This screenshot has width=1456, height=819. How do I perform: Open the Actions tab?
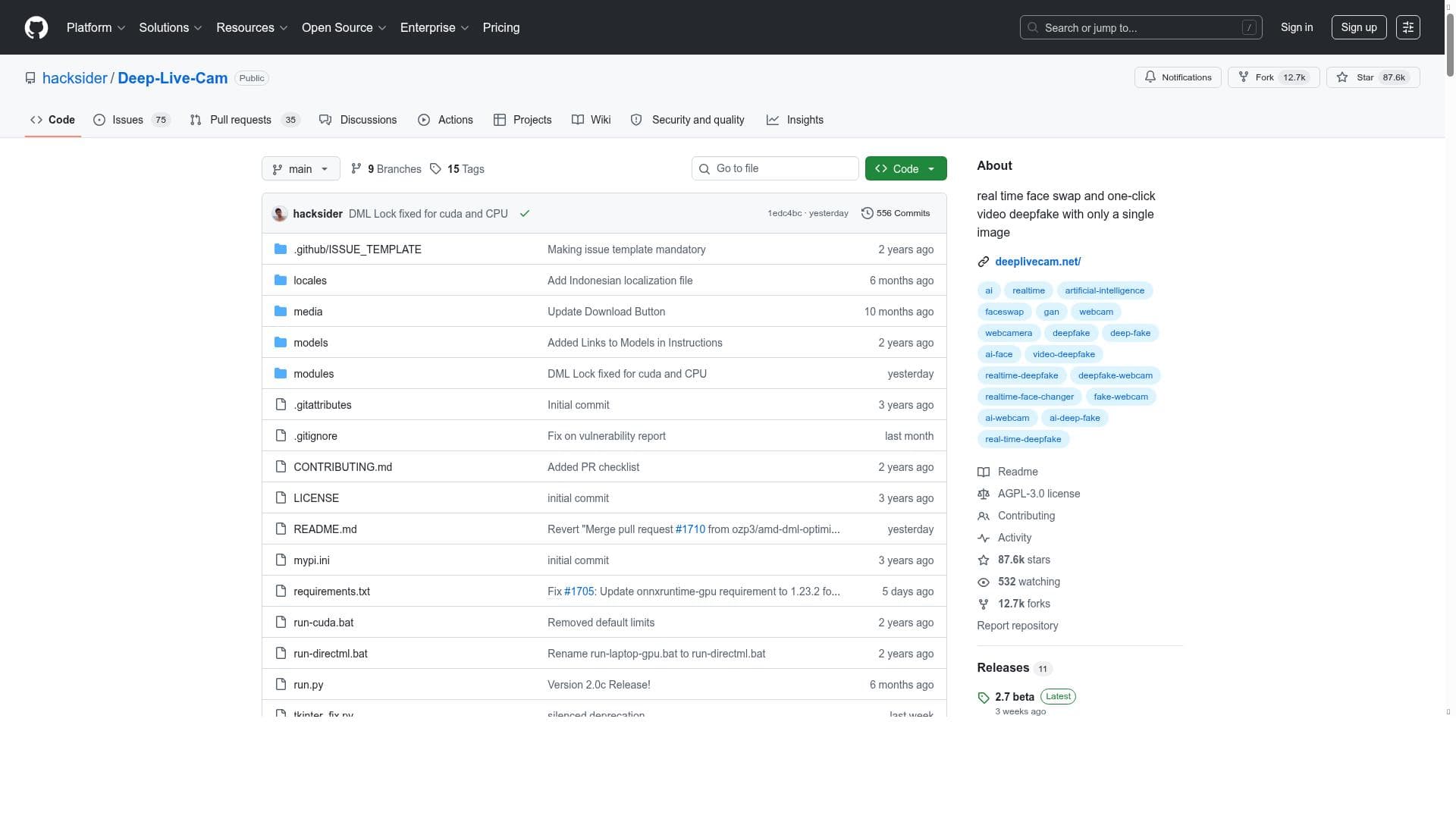point(445,120)
